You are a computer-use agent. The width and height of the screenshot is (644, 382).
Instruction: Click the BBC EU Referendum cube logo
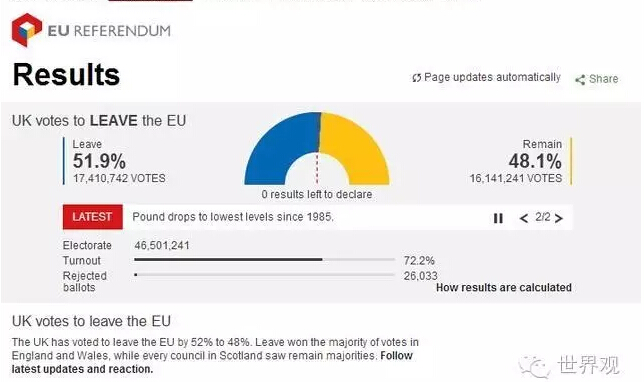tap(26, 30)
